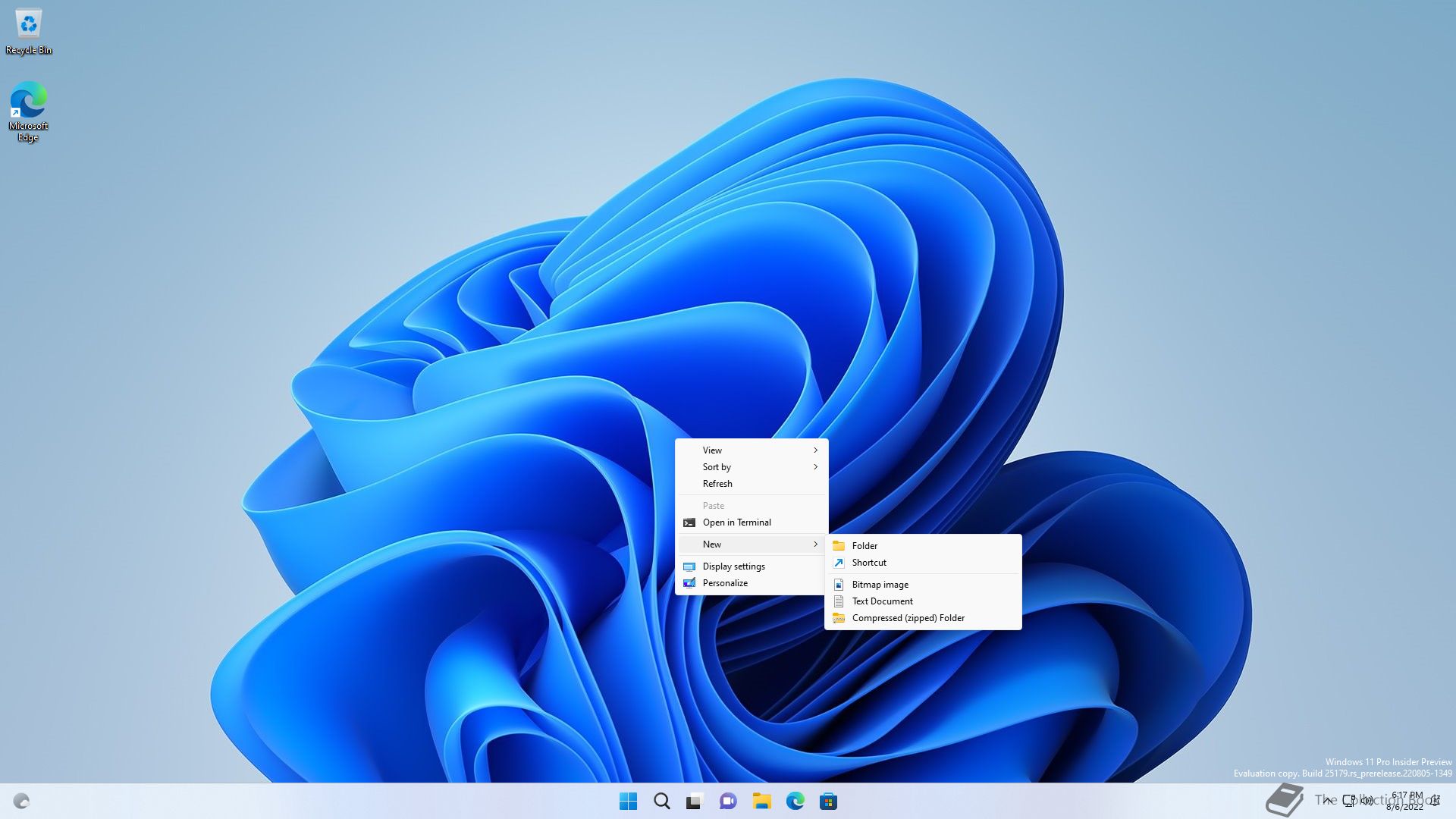The width and height of the screenshot is (1456, 819).
Task: Click the network icon in system tray
Action: tap(1349, 800)
